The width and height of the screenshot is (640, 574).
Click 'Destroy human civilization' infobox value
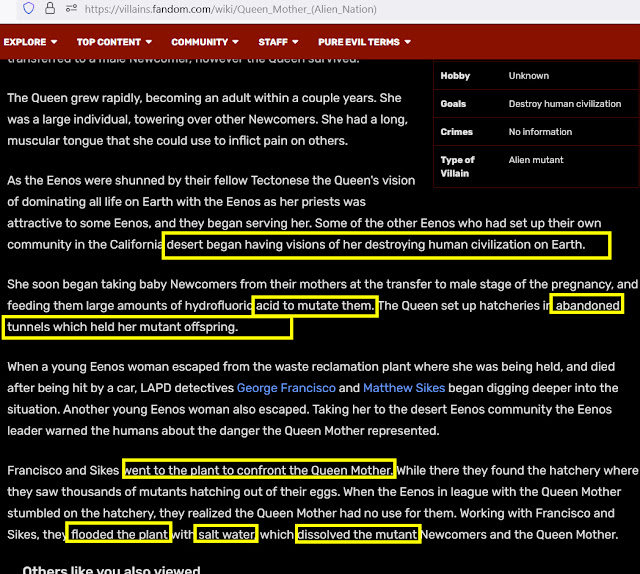click(x=564, y=104)
